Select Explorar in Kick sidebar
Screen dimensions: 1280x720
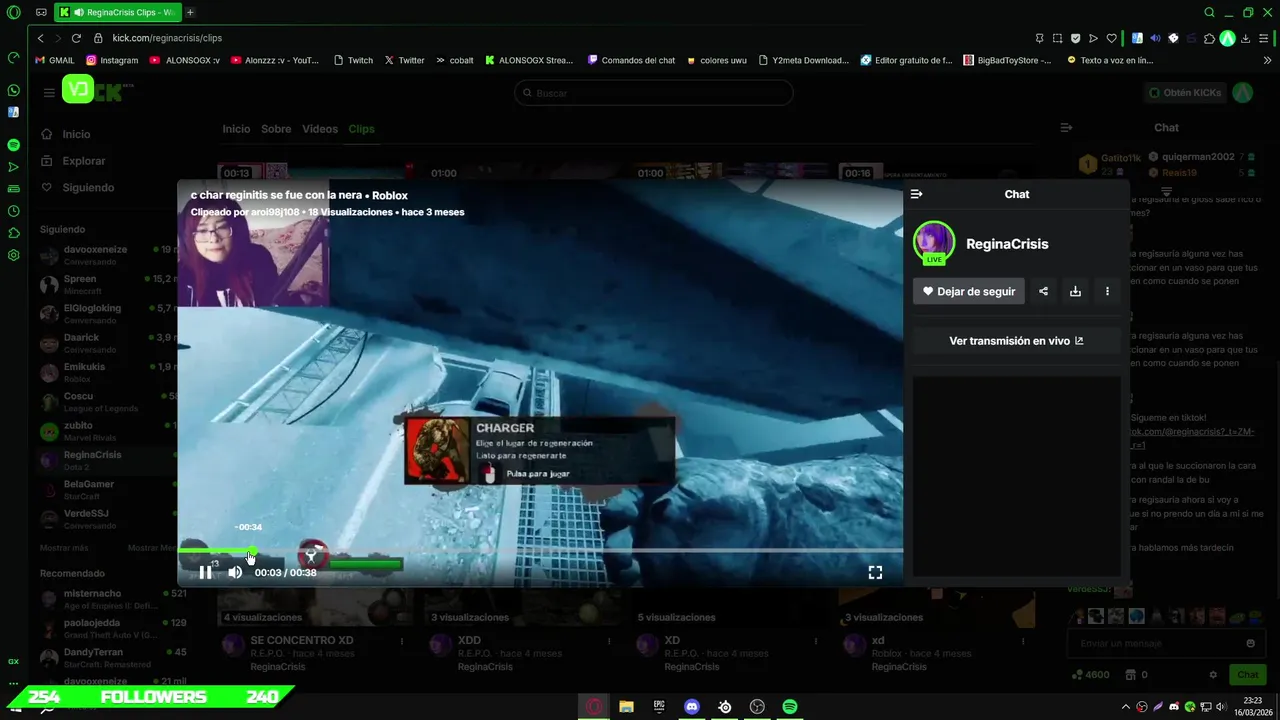click(83, 161)
